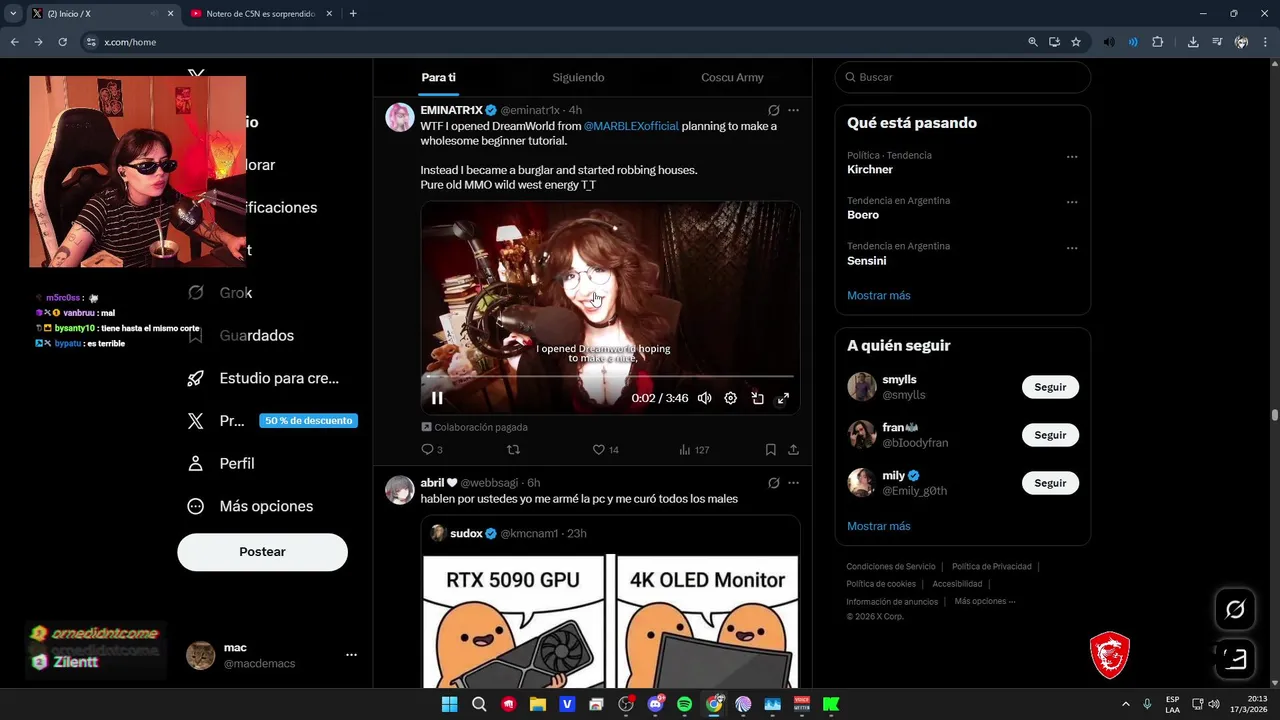Switch to the Coscu Army tab
The height and width of the screenshot is (720, 1280).
tap(732, 77)
